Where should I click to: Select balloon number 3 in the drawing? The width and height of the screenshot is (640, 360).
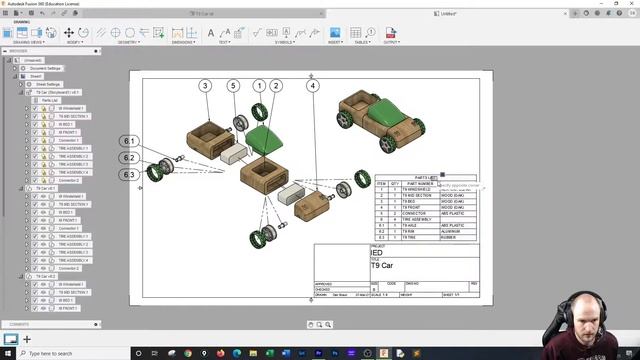click(x=205, y=86)
